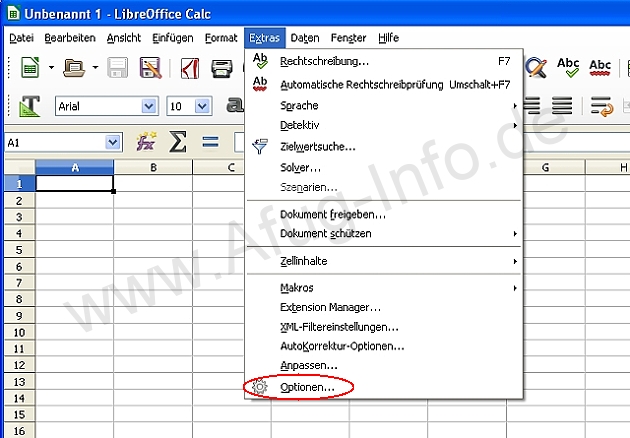Click the Save floppy disk icon

[117, 68]
